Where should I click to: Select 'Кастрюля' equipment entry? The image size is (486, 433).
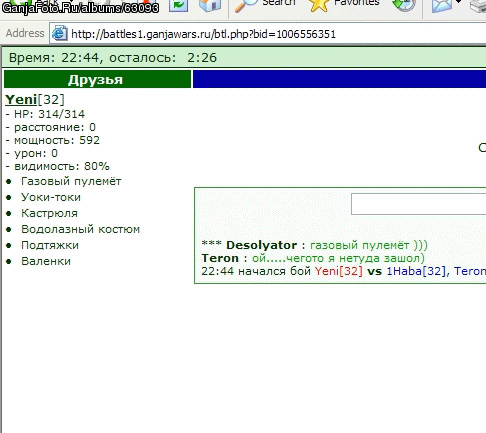[x=49, y=213]
